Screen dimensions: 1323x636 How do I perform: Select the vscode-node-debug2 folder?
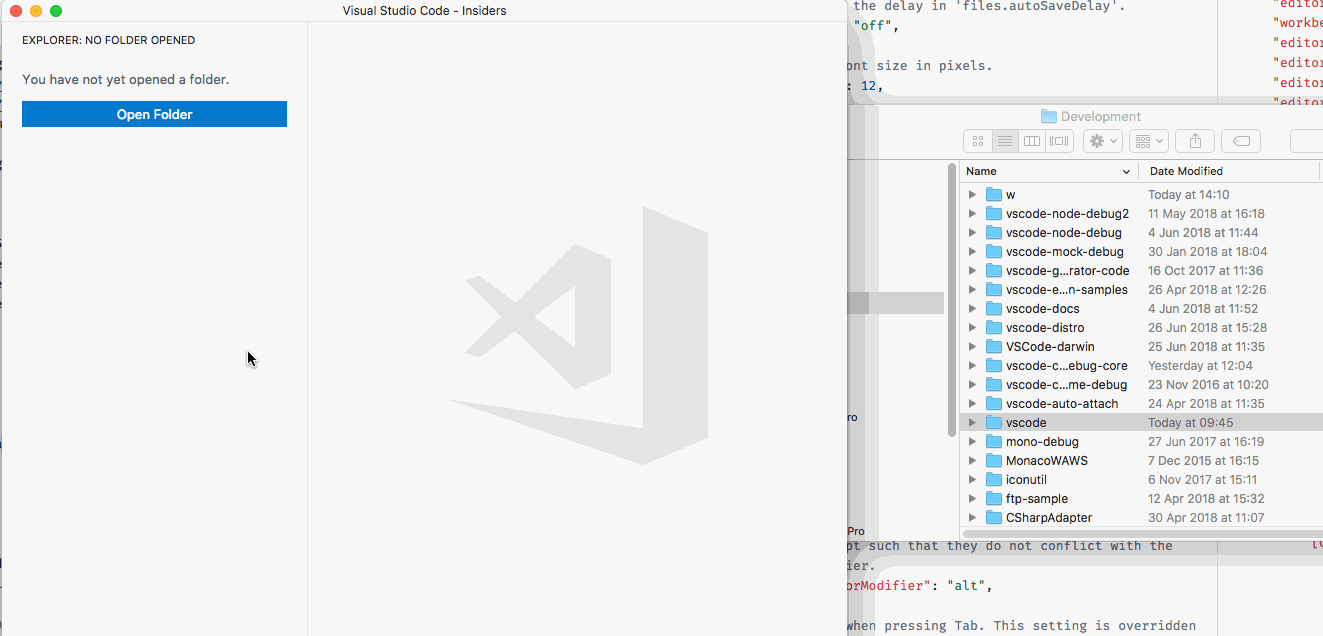1066,214
